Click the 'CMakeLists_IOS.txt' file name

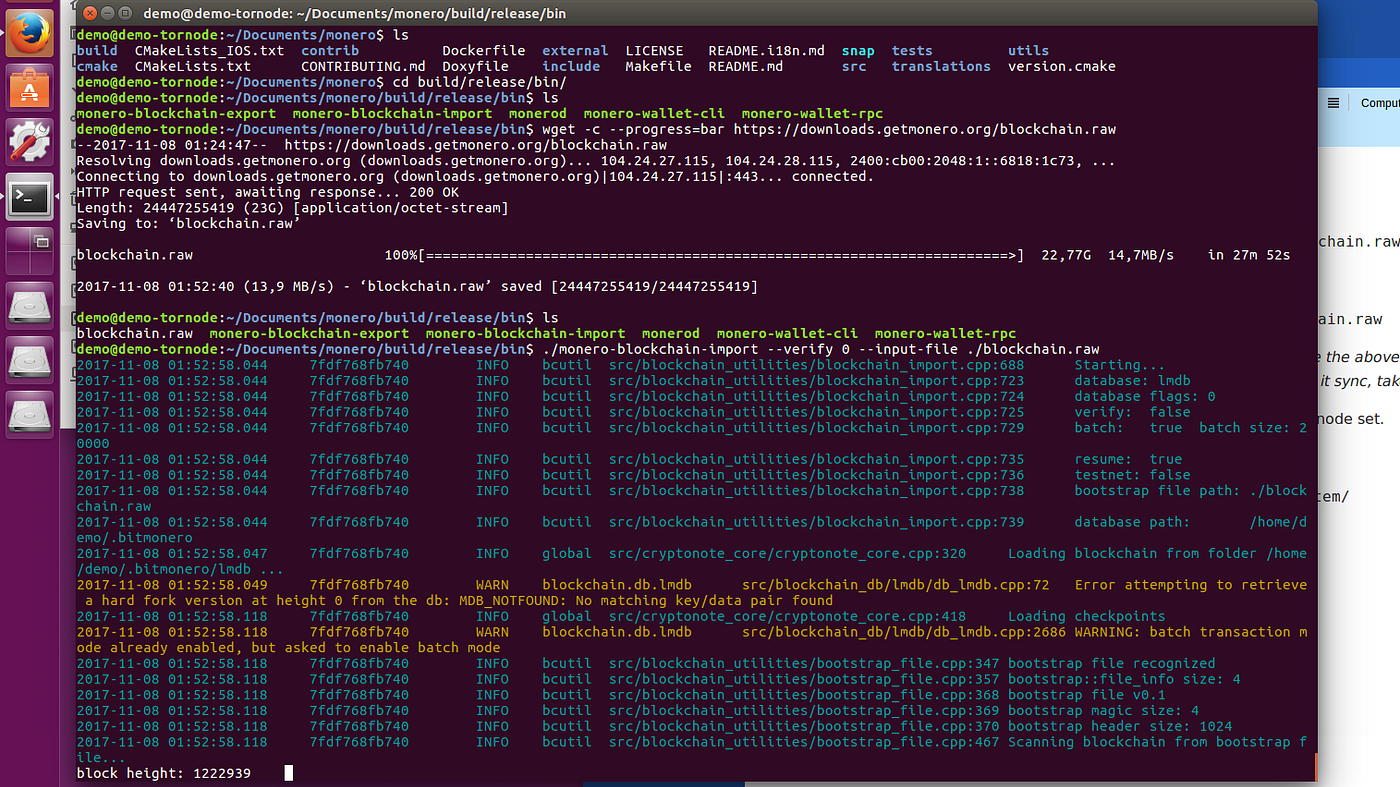[210, 50]
